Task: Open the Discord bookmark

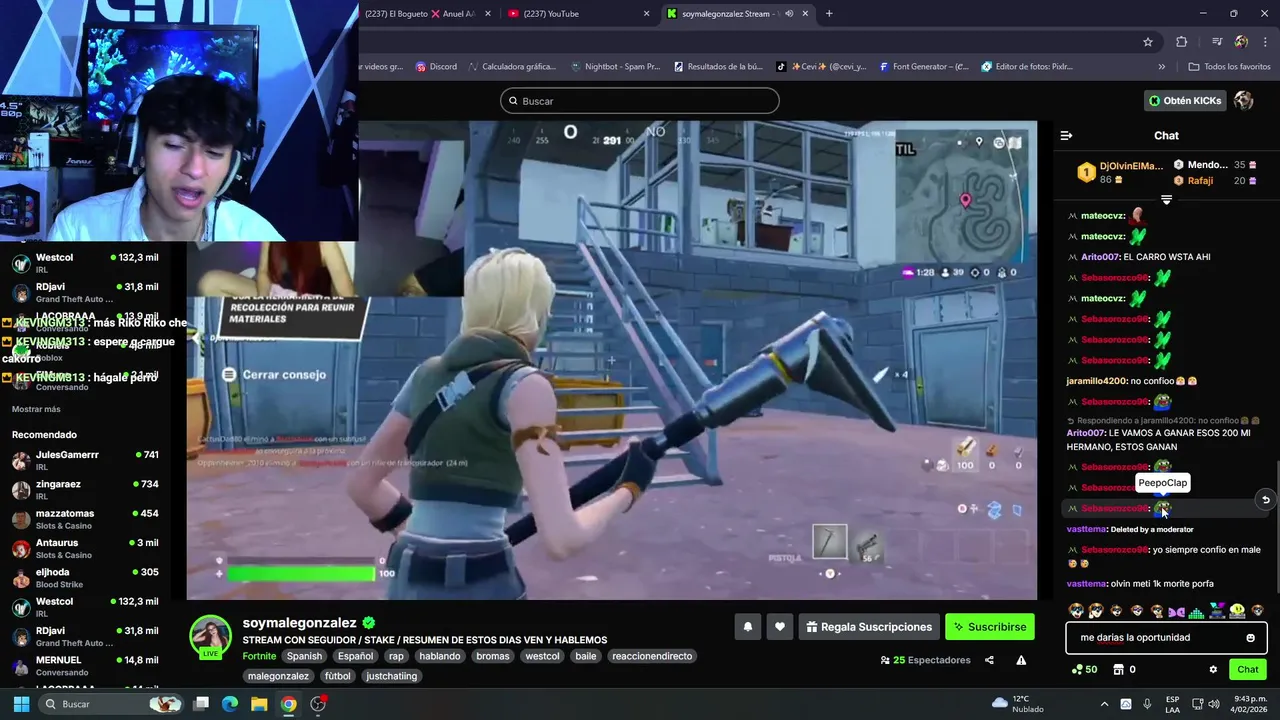Action: pyautogui.click(x=436, y=67)
